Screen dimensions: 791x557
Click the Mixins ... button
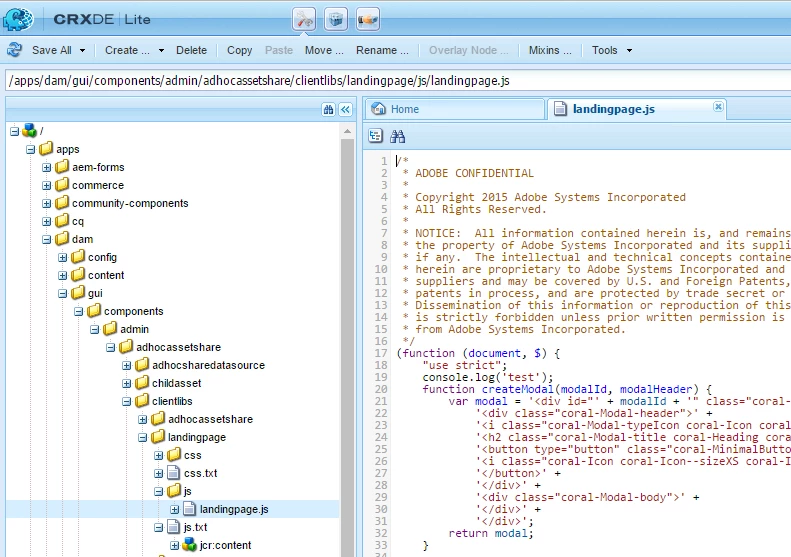coord(550,50)
